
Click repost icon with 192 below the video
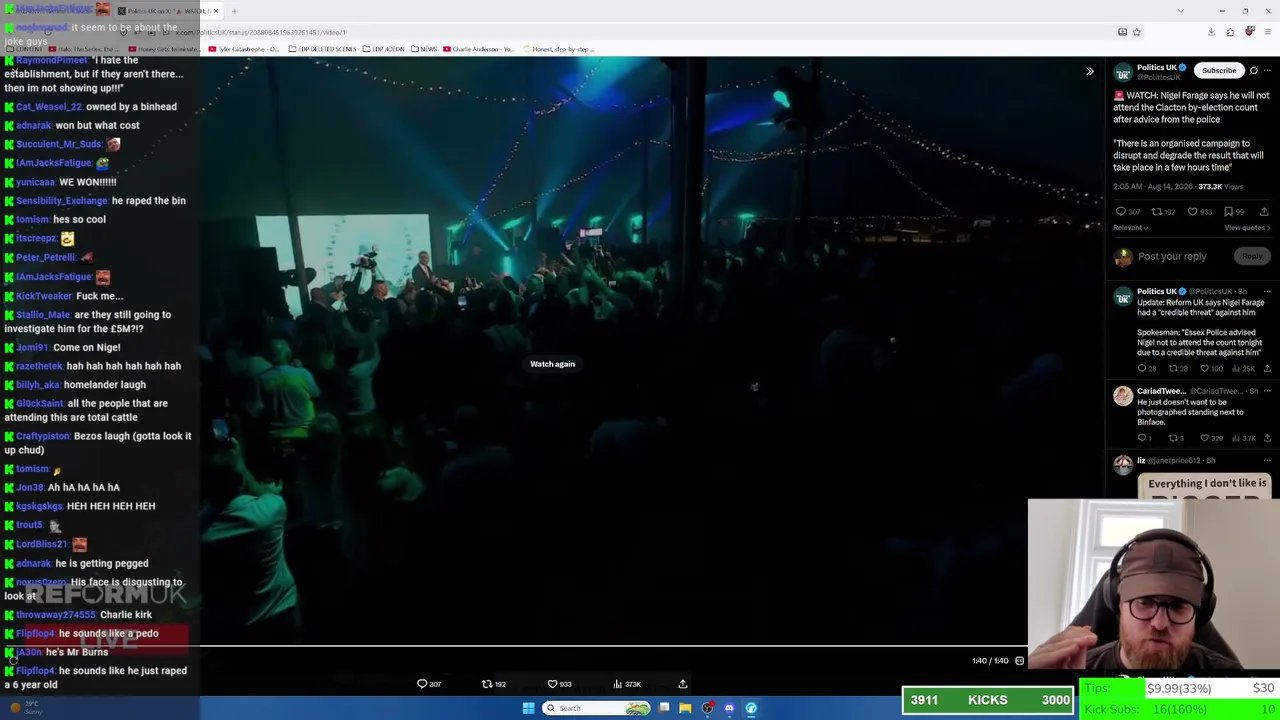coord(494,684)
